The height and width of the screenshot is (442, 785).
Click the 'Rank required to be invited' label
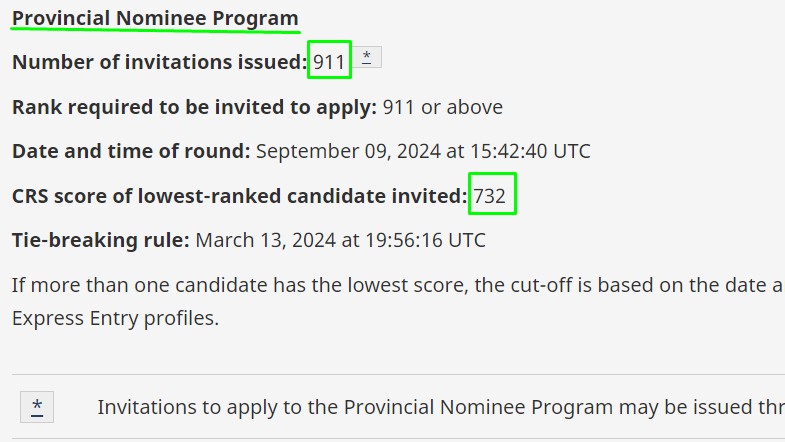(x=194, y=107)
